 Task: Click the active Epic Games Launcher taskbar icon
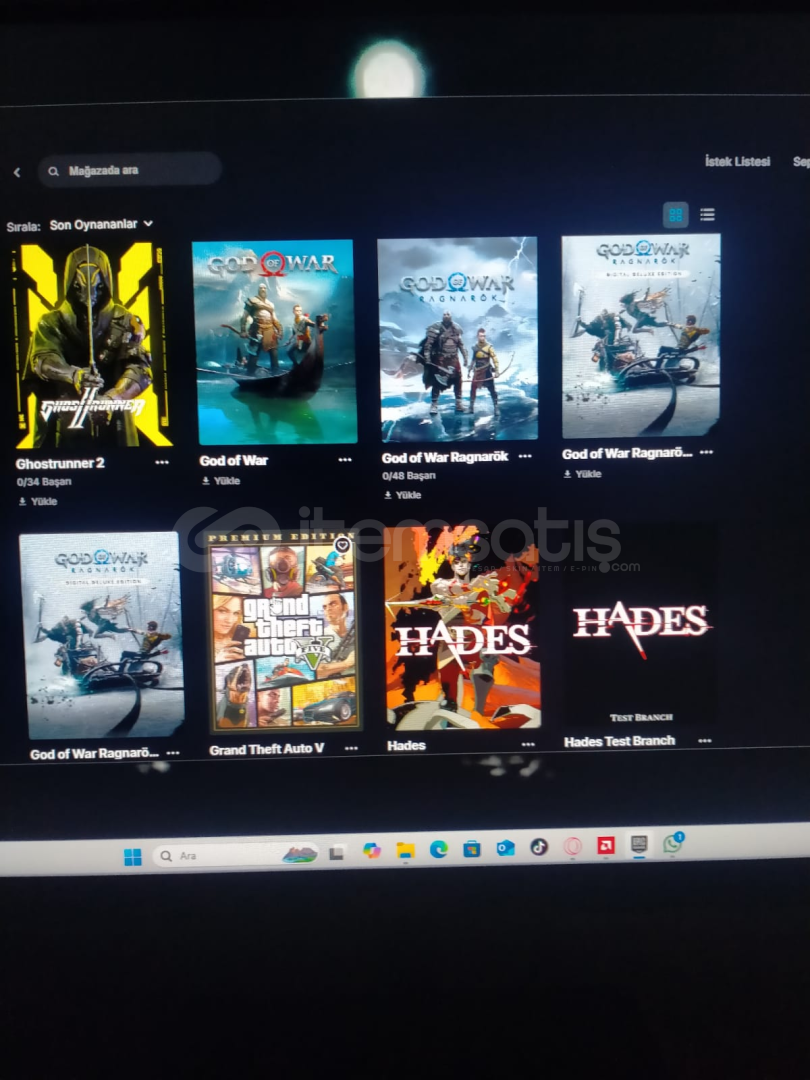[639, 844]
